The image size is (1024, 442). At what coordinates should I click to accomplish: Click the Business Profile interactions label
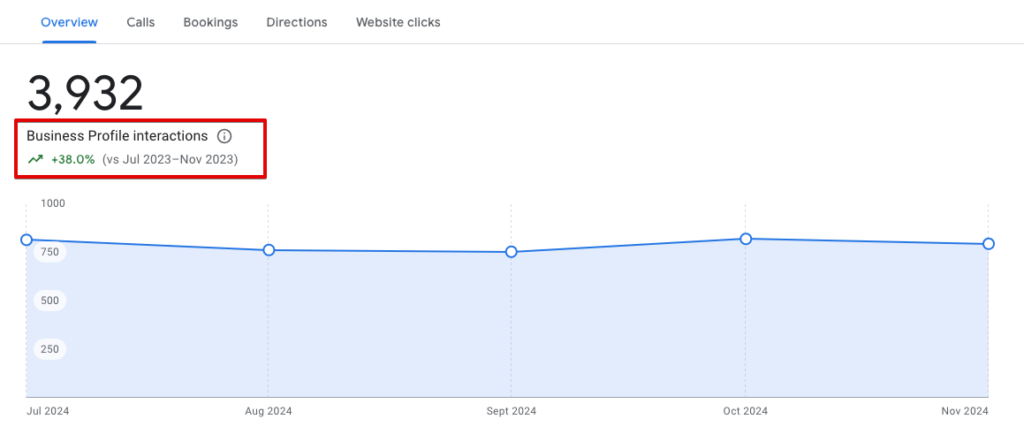pos(117,136)
